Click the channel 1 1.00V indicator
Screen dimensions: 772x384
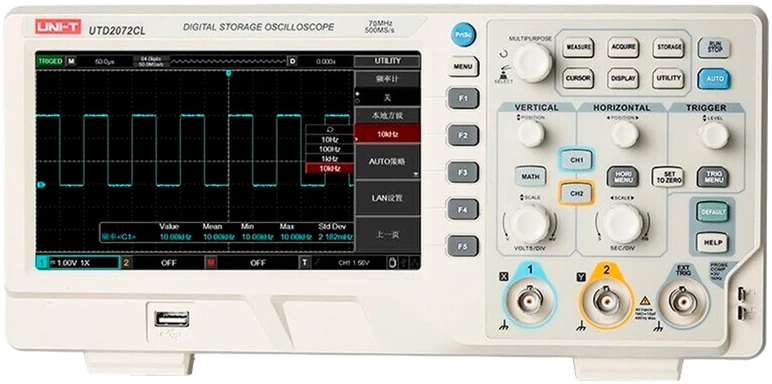[78, 263]
